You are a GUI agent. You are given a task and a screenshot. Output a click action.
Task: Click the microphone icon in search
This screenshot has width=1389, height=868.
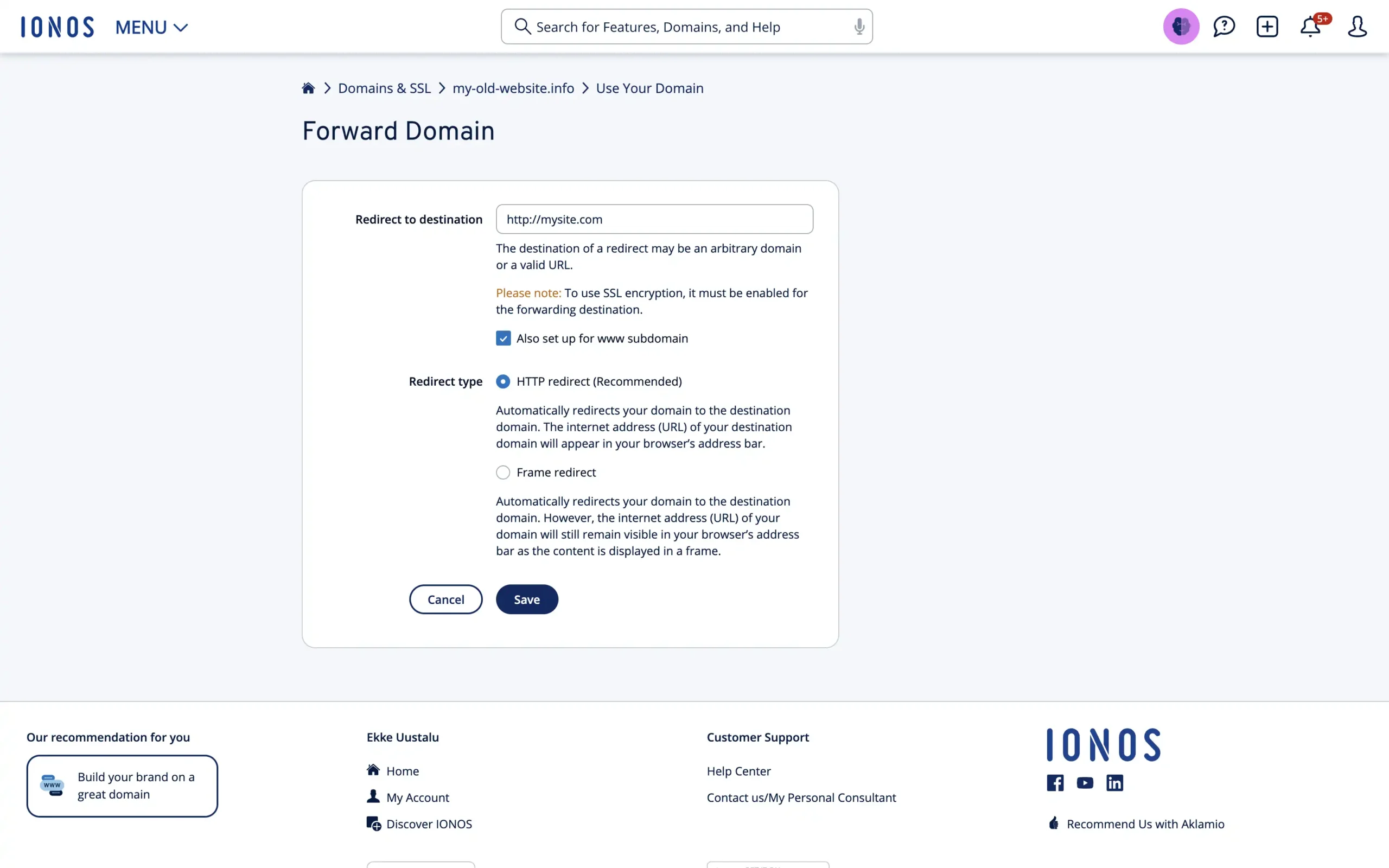(859, 26)
